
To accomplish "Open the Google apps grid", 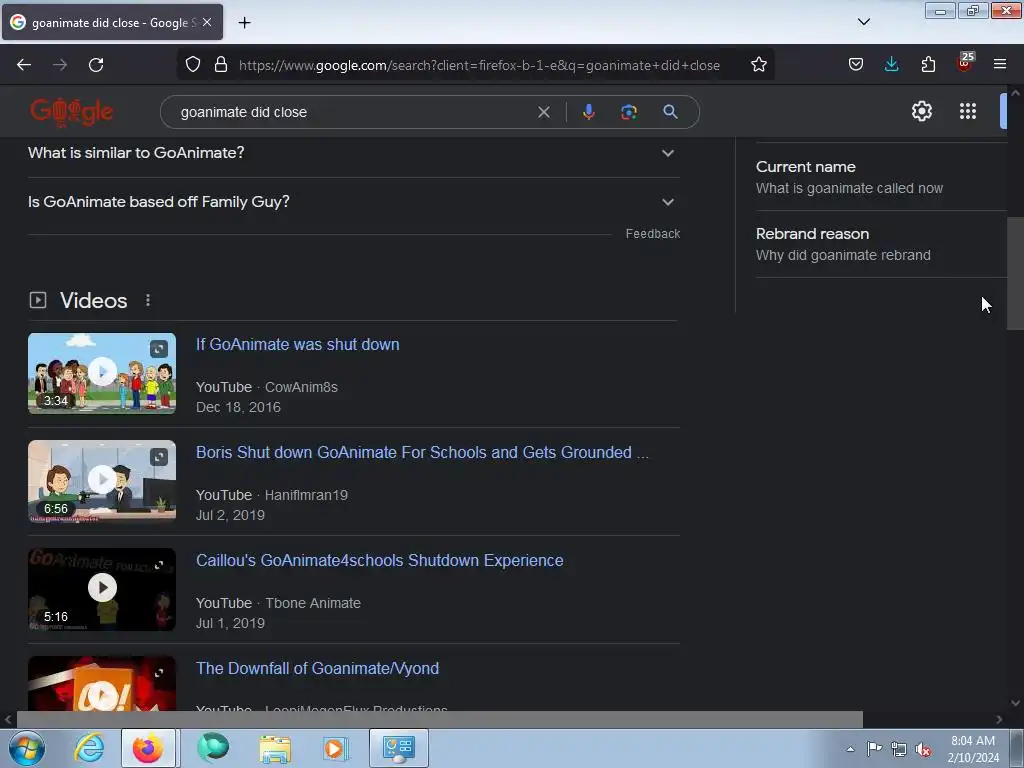I will click(x=968, y=111).
